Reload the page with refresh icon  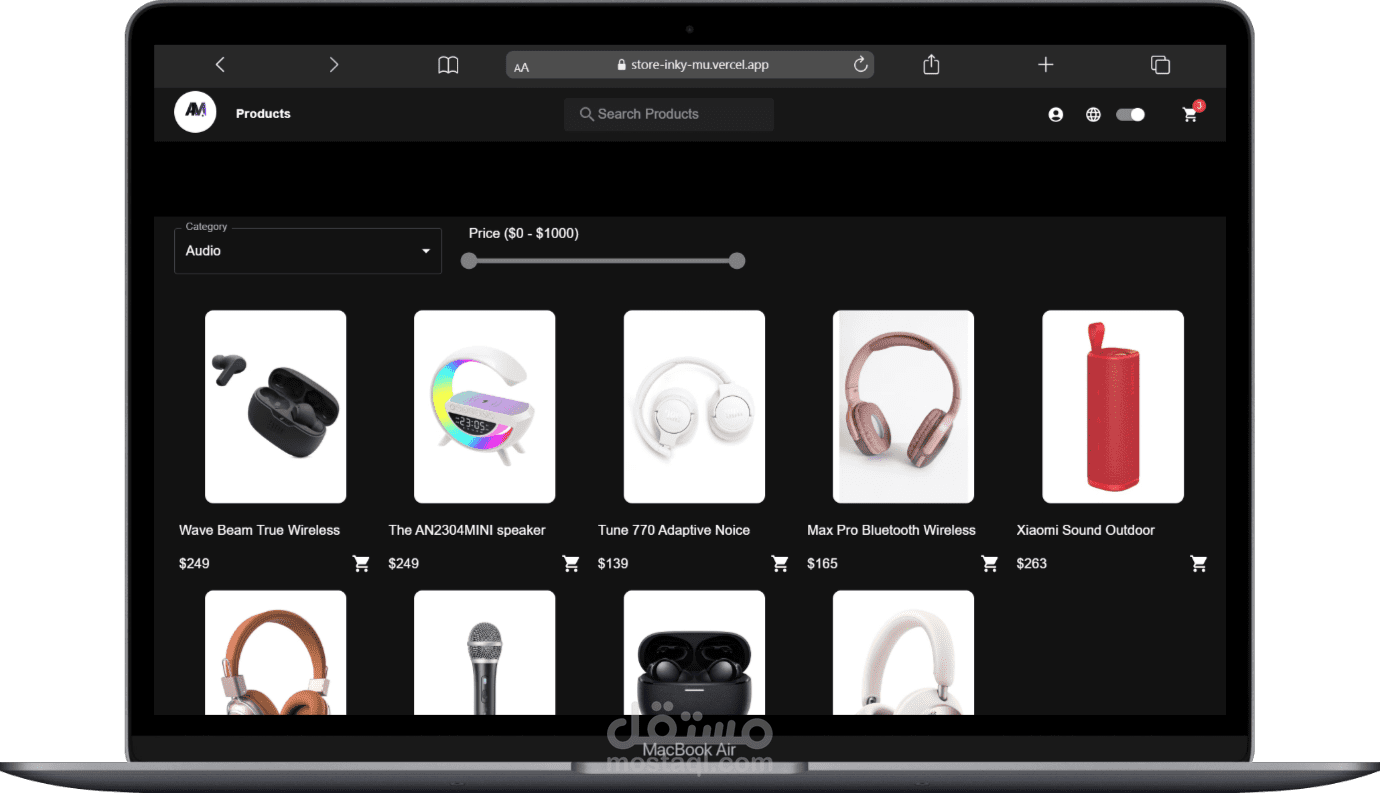[x=860, y=65]
